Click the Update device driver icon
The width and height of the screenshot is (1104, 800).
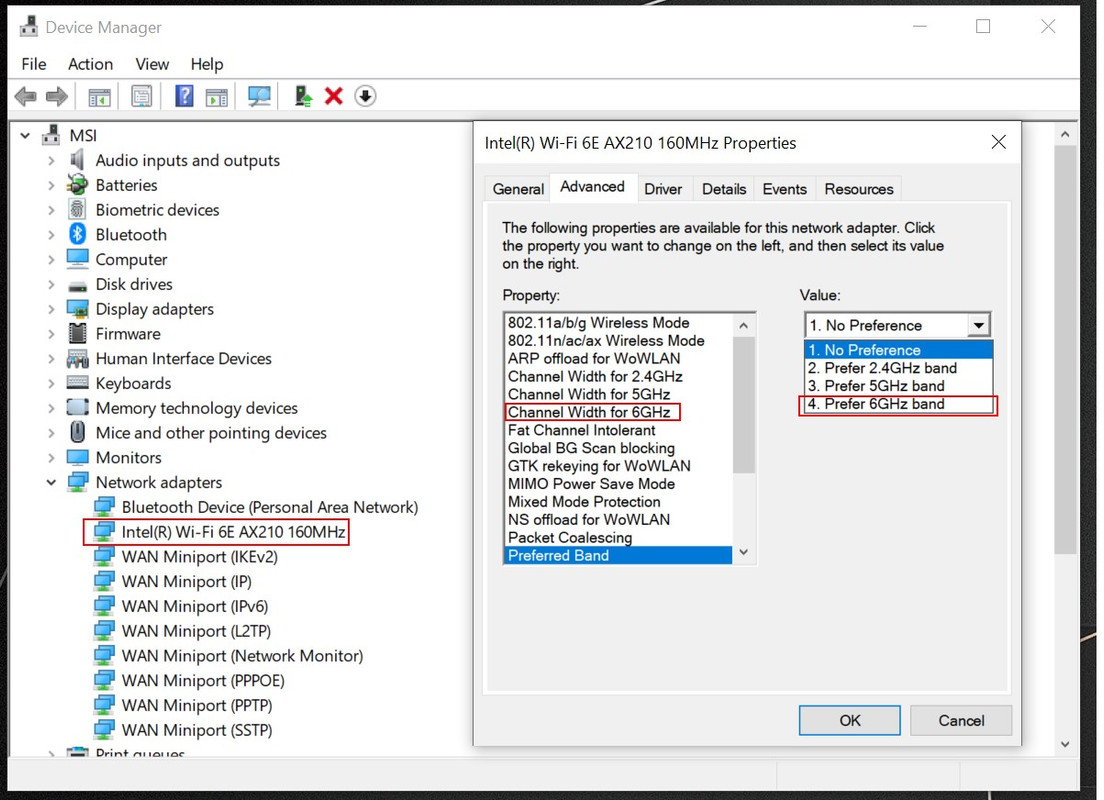[303, 96]
